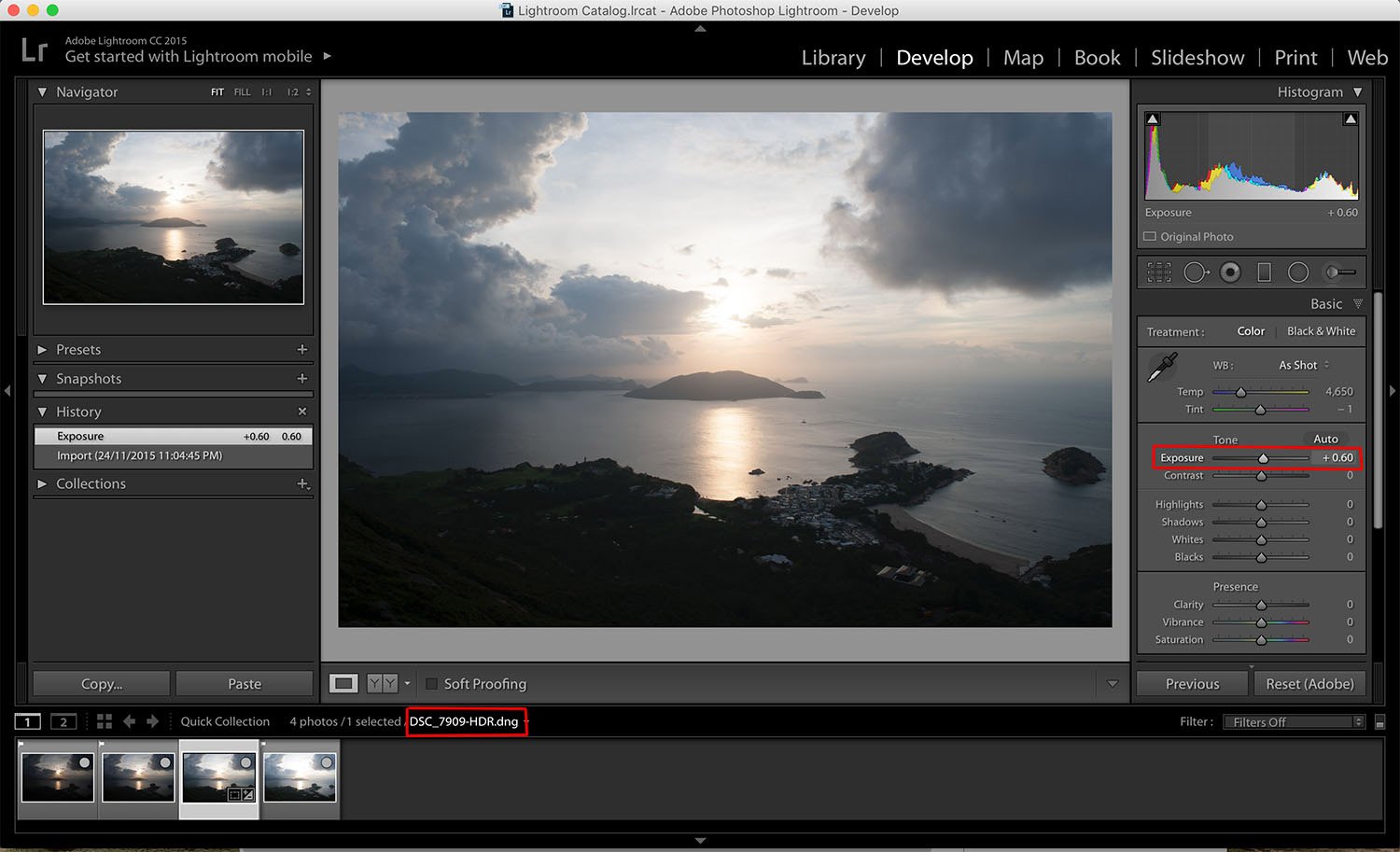
Task: Collapse the History panel
Action: tap(42, 411)
